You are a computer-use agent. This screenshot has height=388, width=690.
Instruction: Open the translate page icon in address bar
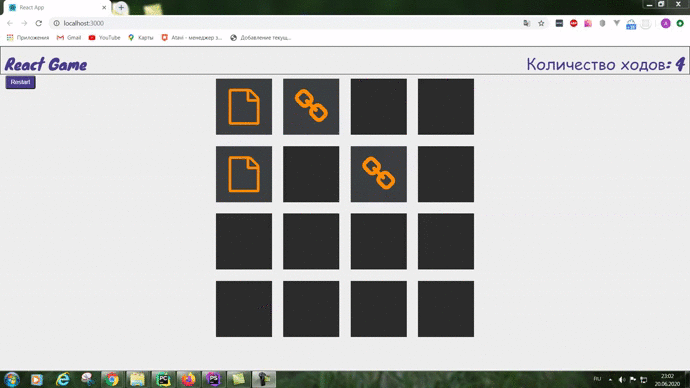tap(527, 23)
